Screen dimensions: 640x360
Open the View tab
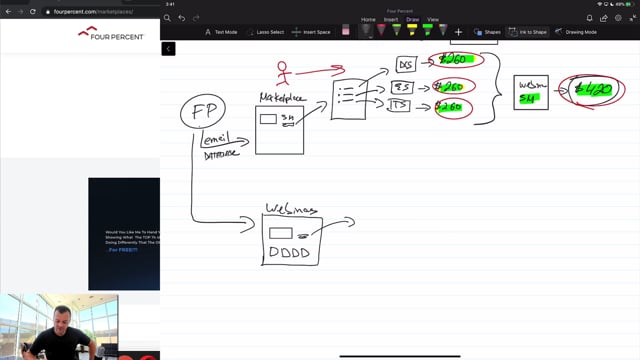click(433, 20)
